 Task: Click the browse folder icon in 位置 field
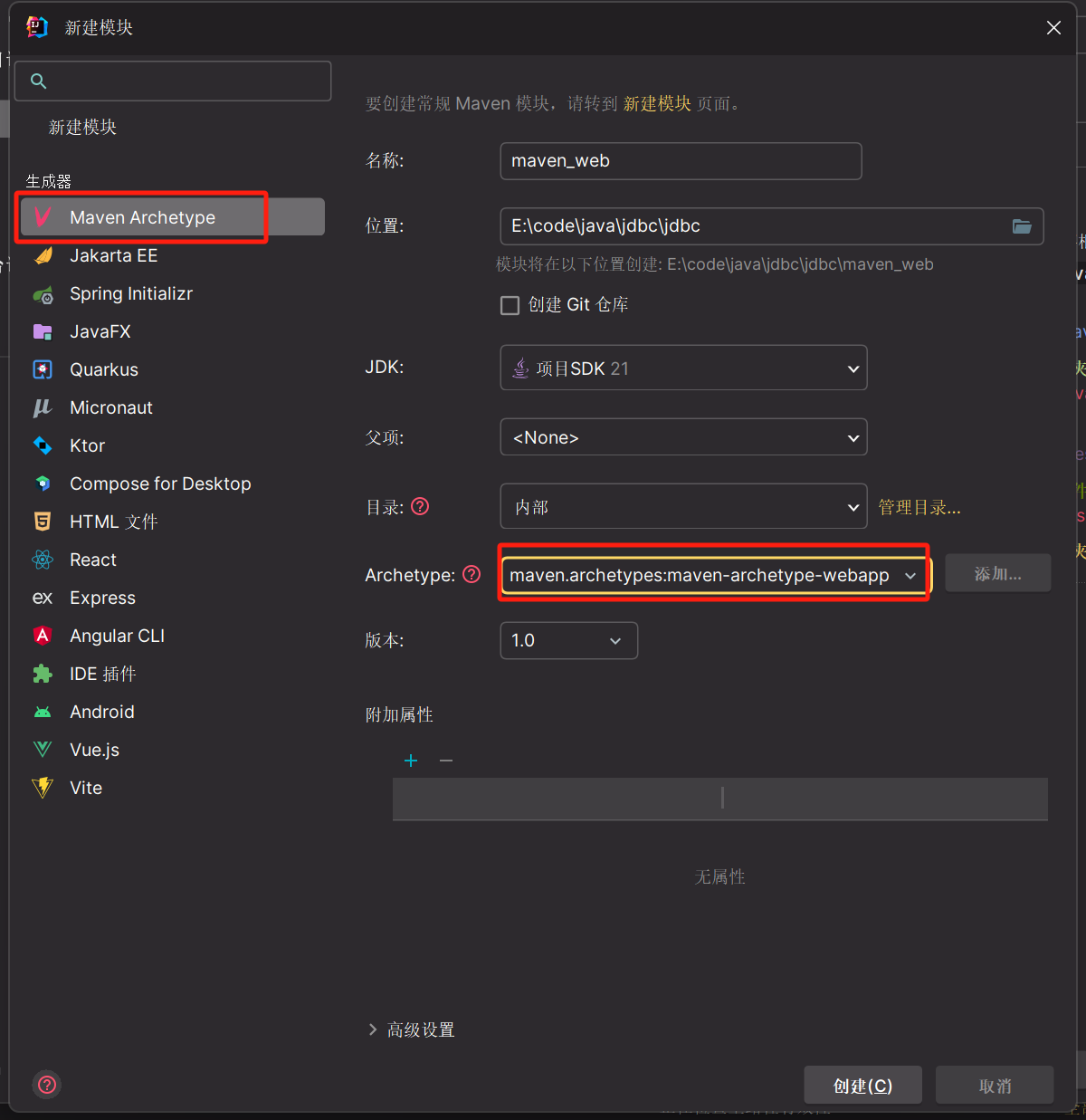1022,226
